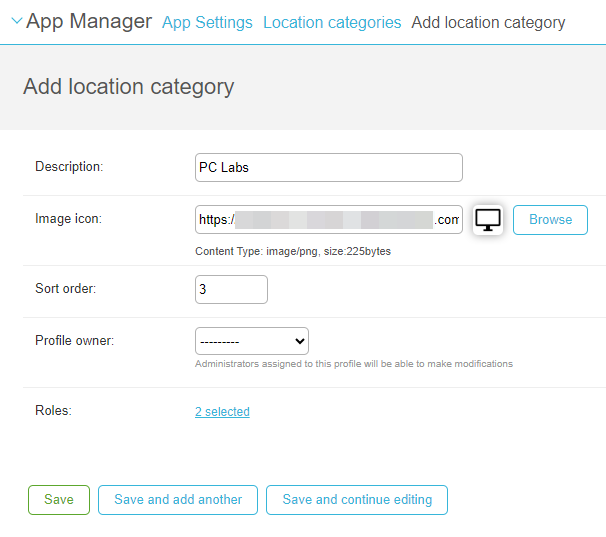Click Save and add another
The height and width of the screenshot is (537, 606).
point(178,499)
